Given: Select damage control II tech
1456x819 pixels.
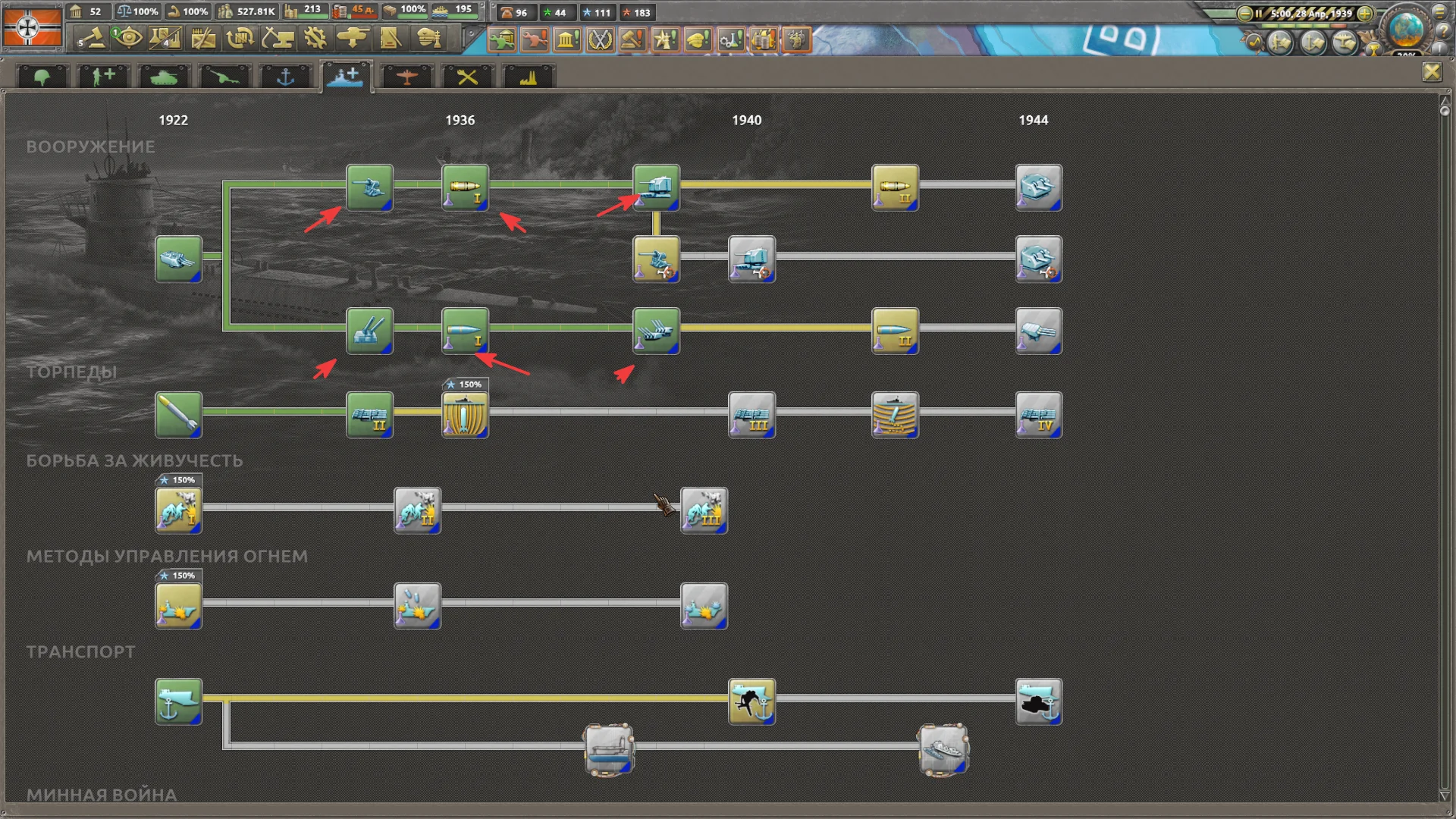Looking at the screenshot, I should pos(417,510).
